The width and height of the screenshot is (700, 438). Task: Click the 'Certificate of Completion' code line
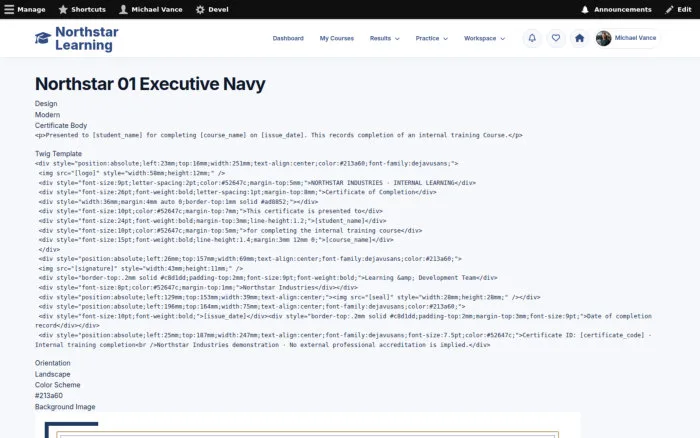pyautogui.click(x=237, y=192)
